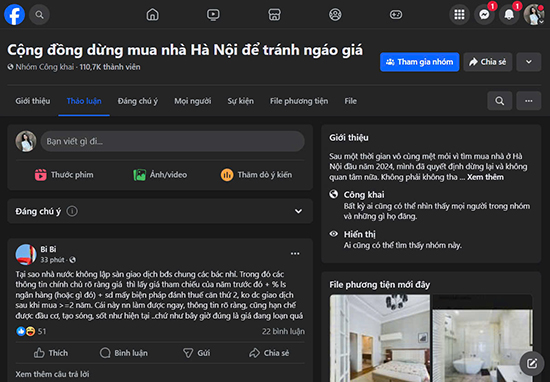
Task: Click Bi Bi profile picture
Action: [x=26, y=255]
